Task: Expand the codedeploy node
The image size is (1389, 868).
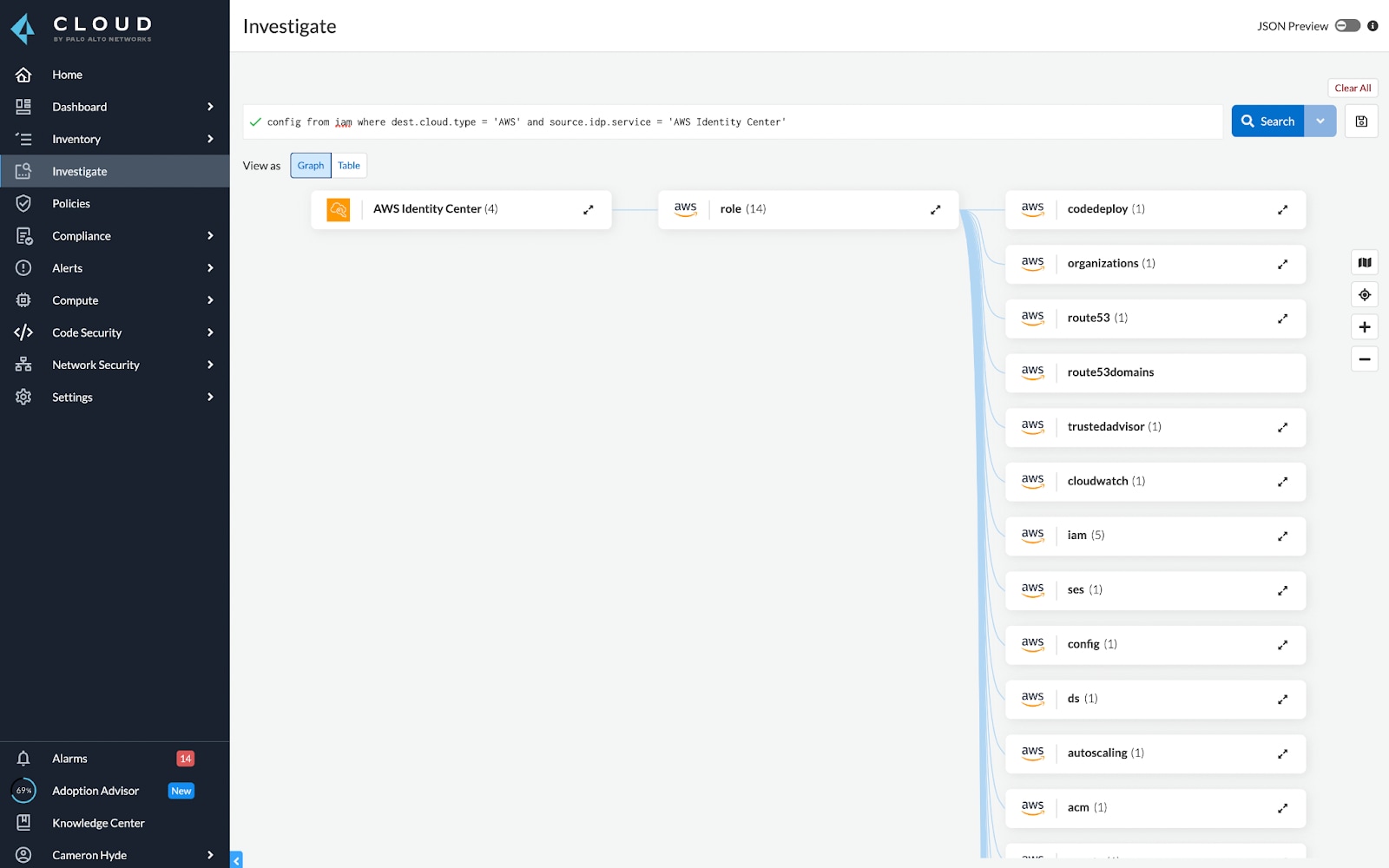Action: point(1283,210)
